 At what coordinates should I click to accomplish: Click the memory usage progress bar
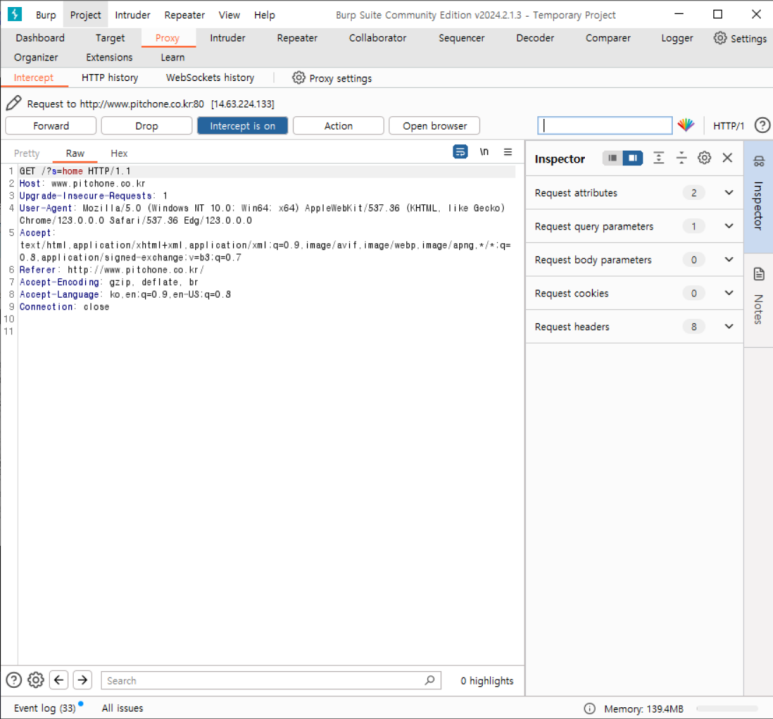(x=727, y=709)
